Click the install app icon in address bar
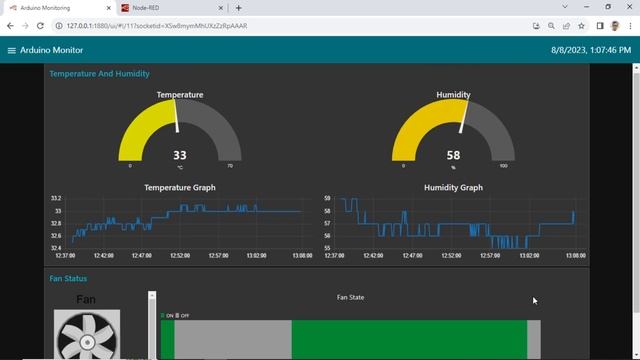 536,26
